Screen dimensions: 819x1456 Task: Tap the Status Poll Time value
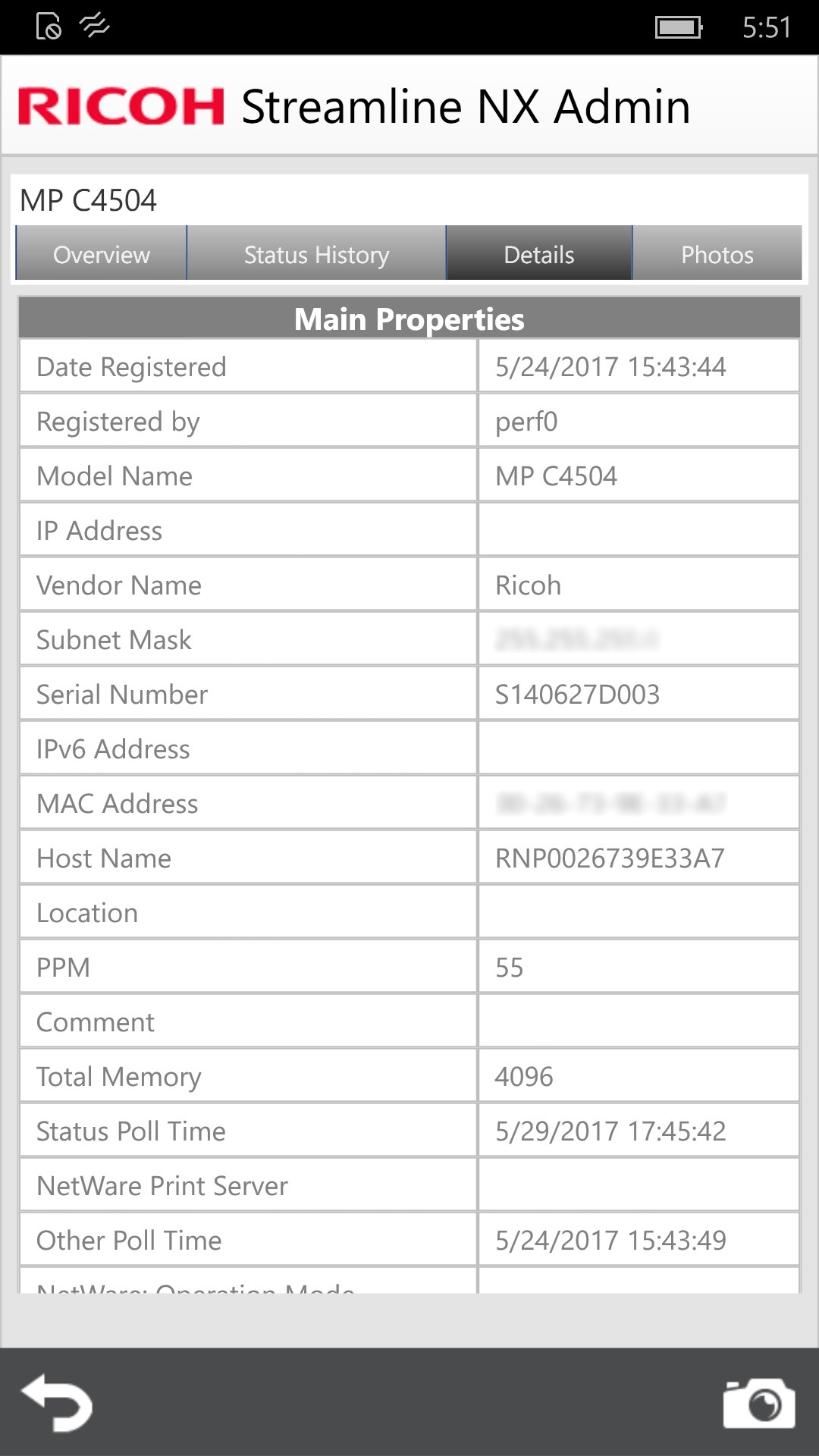(x=610, y=1131)
